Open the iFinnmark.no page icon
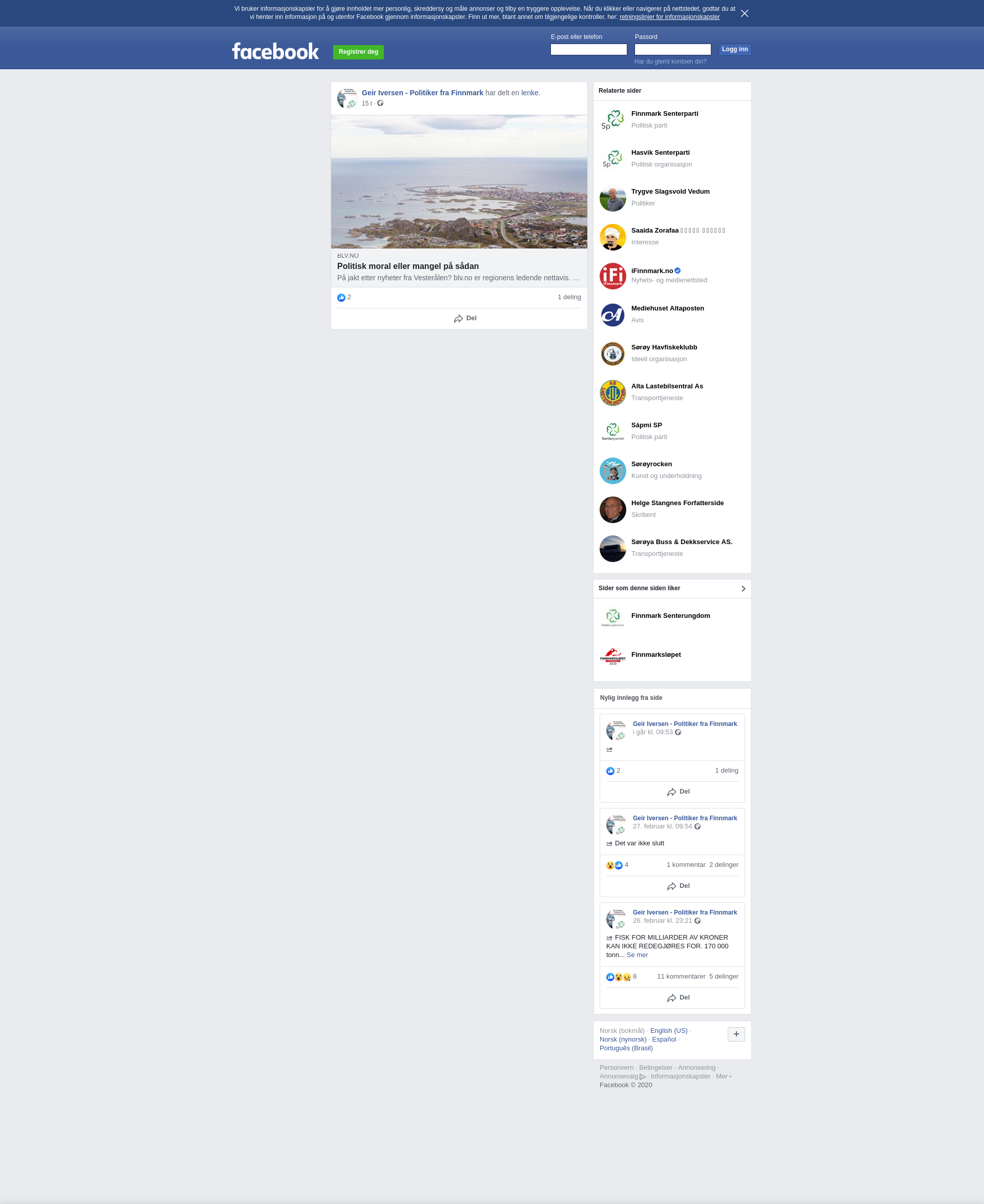Viewport: 984px width, 1204px height. [612, 276]
